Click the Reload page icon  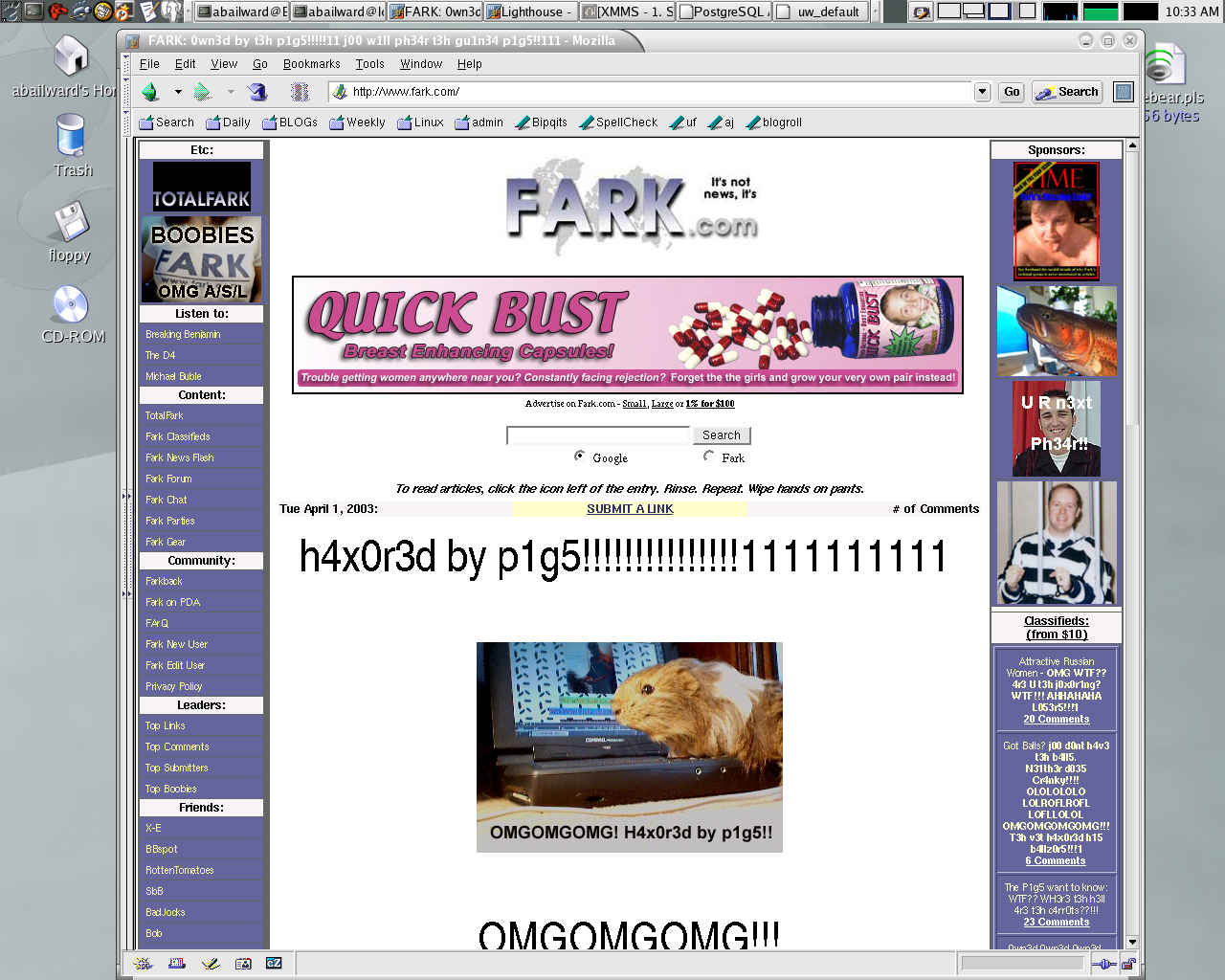tap(256, 92)
